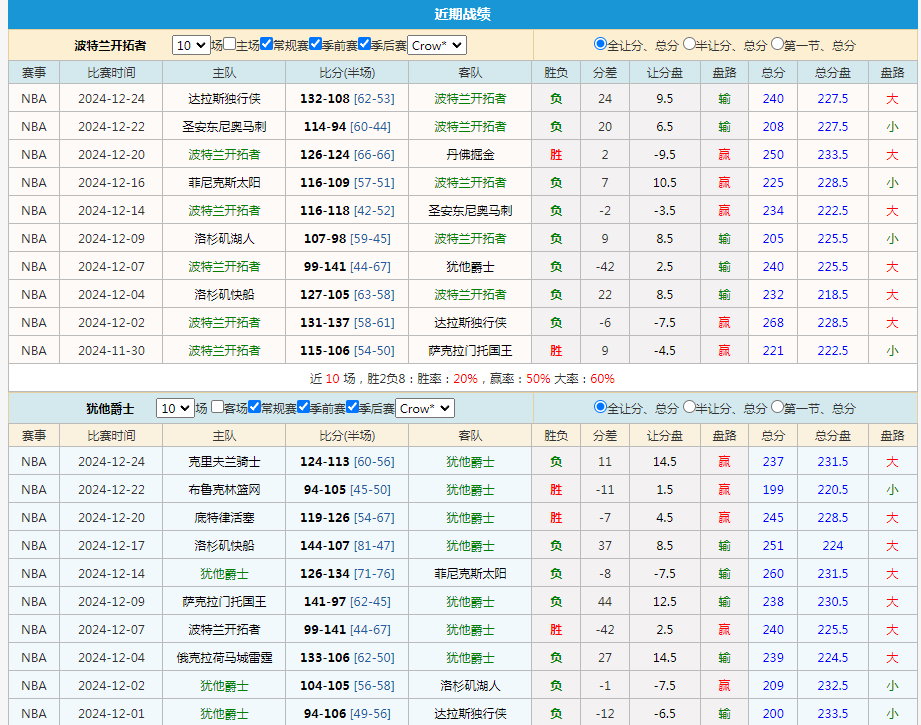Select the 全上分、总分 option for 犹他爵士
This screenshot has width=921, height=725.
click(598, 409)
